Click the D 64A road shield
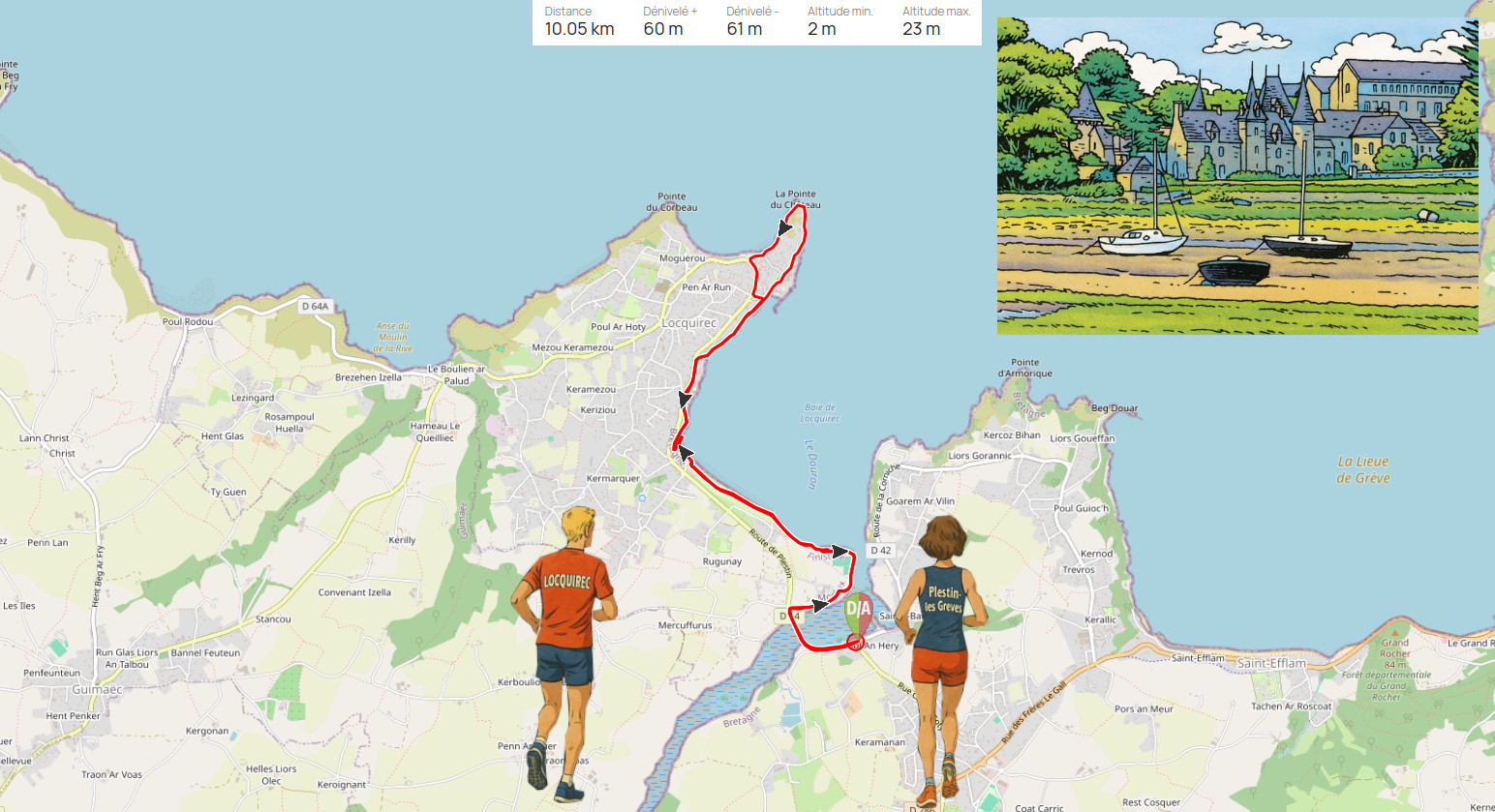Screen dimensions: 1495x812 [315, 306]
